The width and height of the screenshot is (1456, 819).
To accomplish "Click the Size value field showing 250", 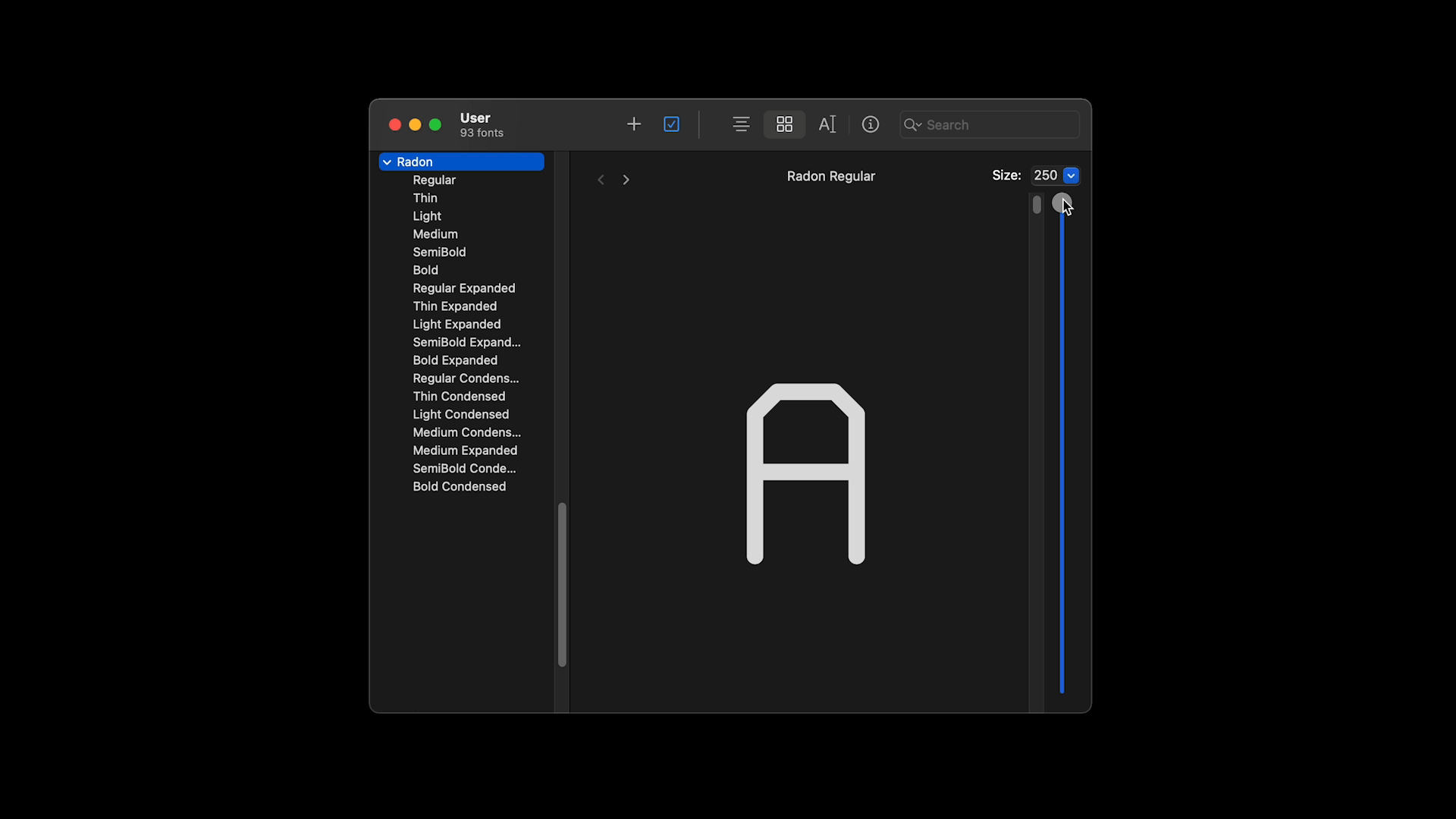I will coord(1045,176).
